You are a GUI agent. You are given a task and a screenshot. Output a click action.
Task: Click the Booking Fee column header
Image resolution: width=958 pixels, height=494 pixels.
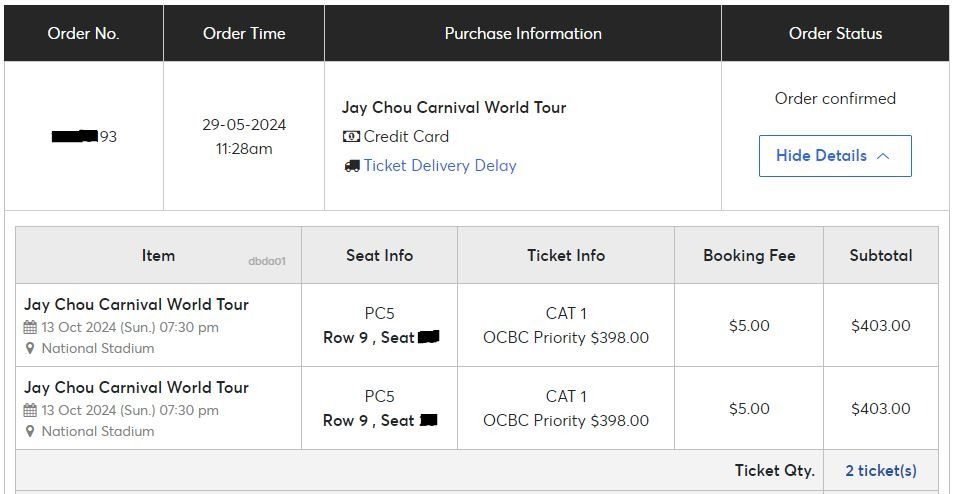pos(749,255)
